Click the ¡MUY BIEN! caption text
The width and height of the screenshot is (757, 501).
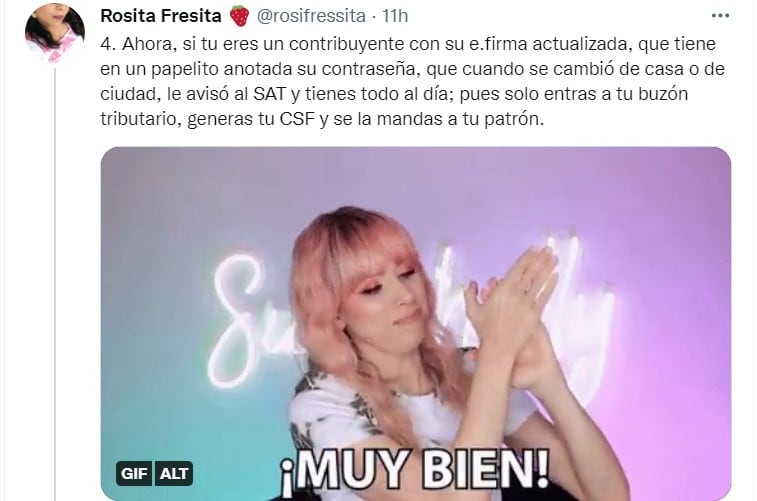click(415, 468)
